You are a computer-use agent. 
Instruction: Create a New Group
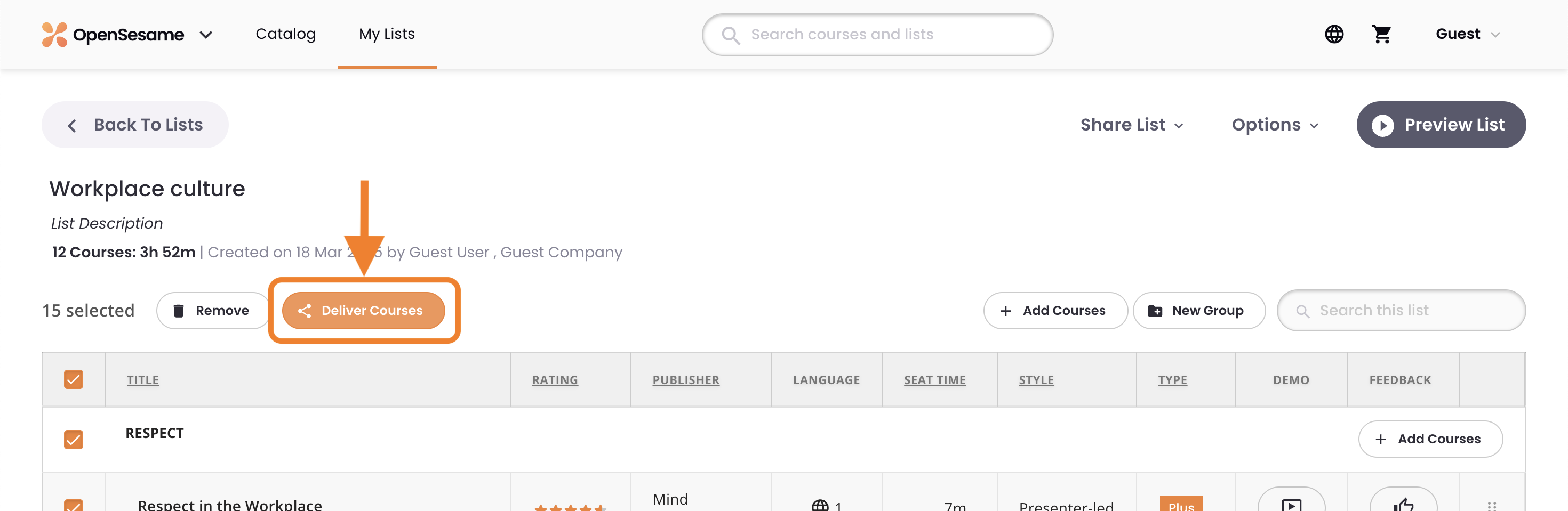[x=1198, y=310]
